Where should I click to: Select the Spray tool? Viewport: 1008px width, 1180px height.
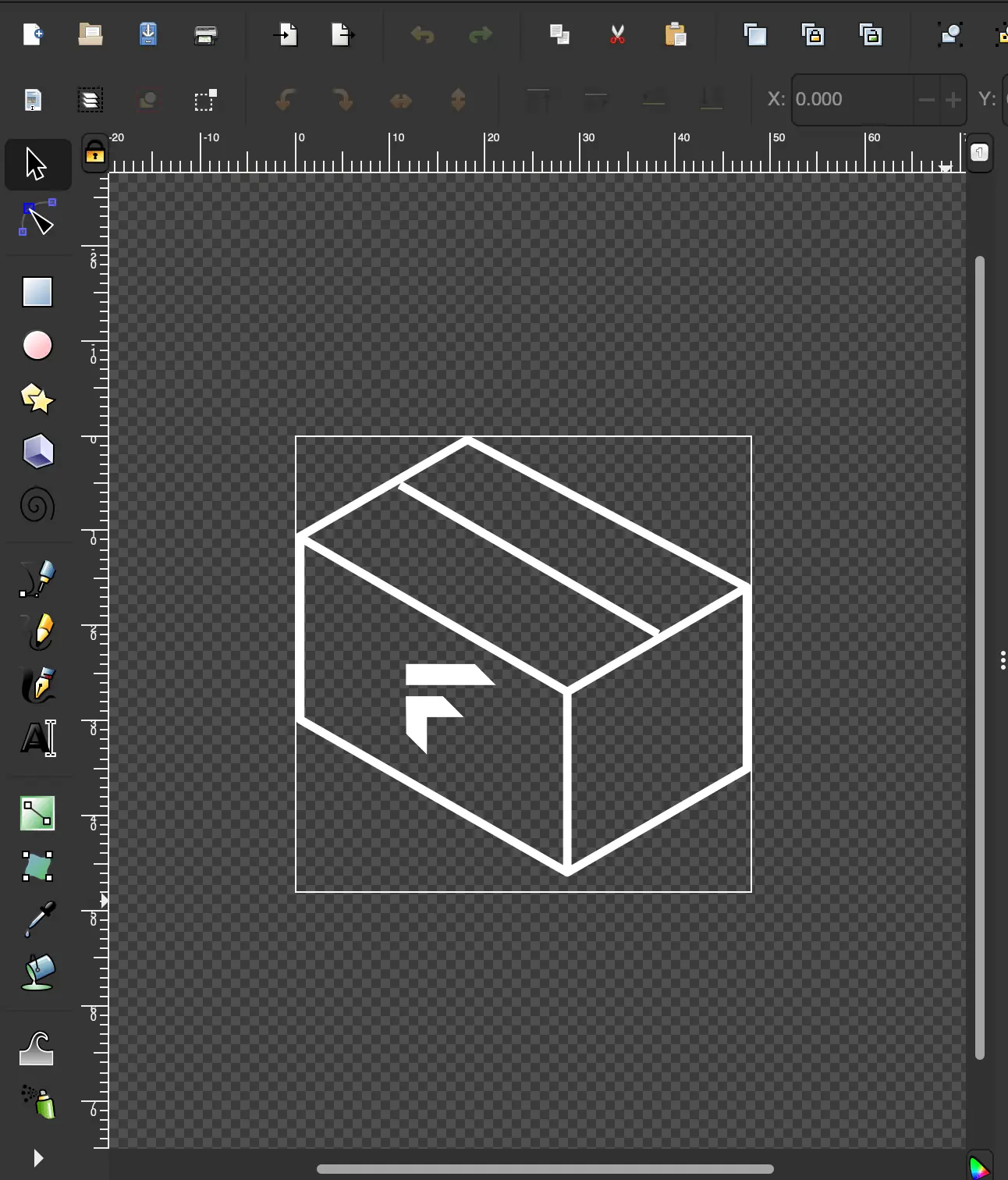39,1101
